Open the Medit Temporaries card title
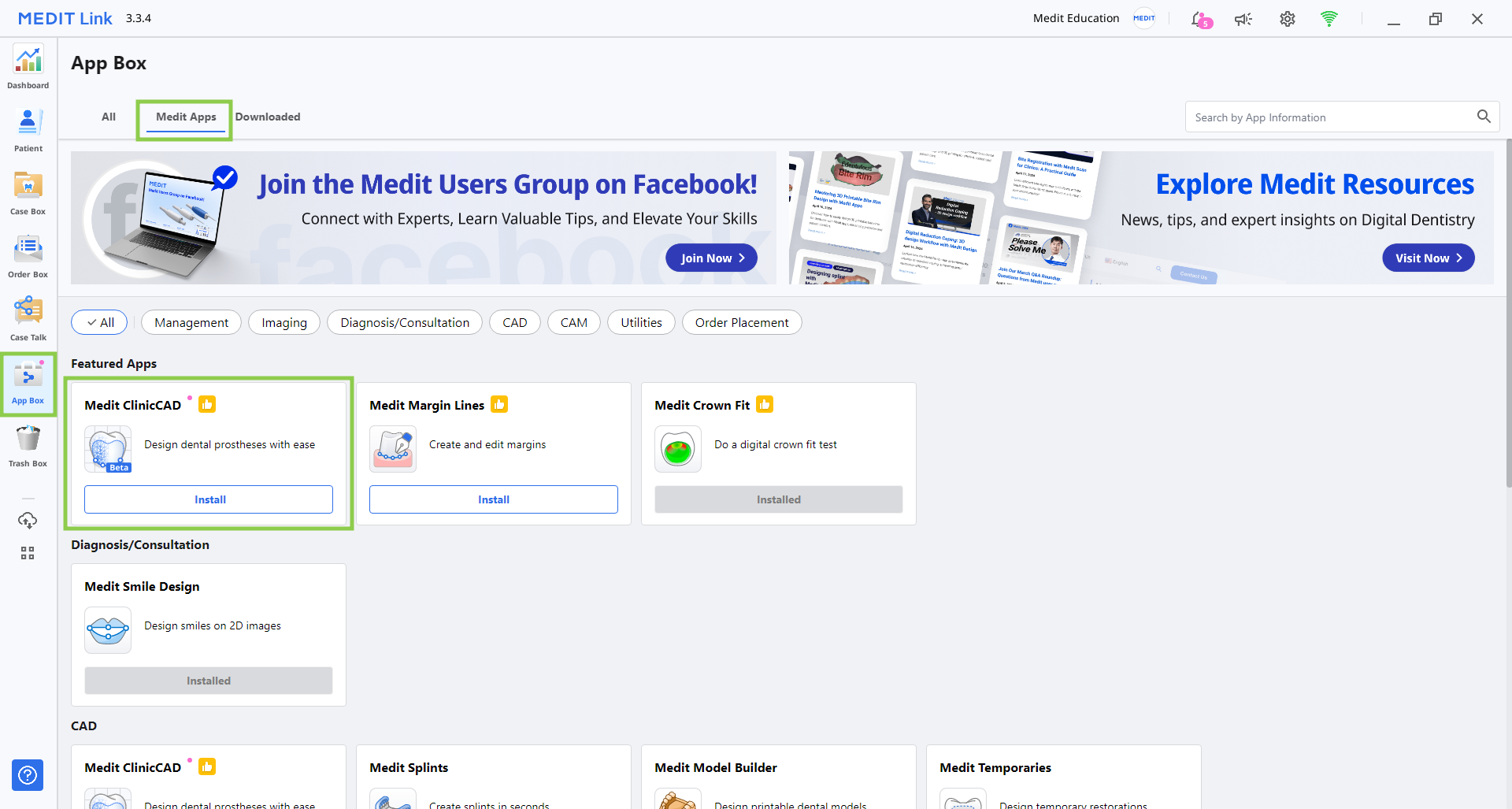 [x=995, y=767]
